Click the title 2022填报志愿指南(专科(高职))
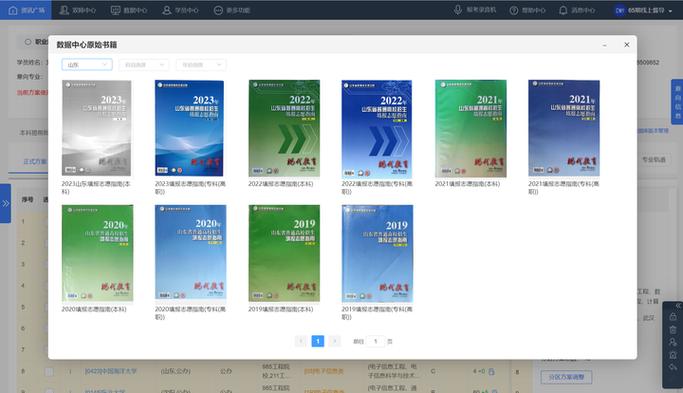 click(377, 188)
